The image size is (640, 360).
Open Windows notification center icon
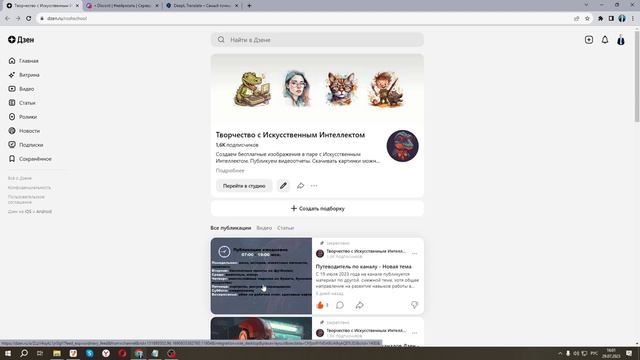(x=629, y=353)
